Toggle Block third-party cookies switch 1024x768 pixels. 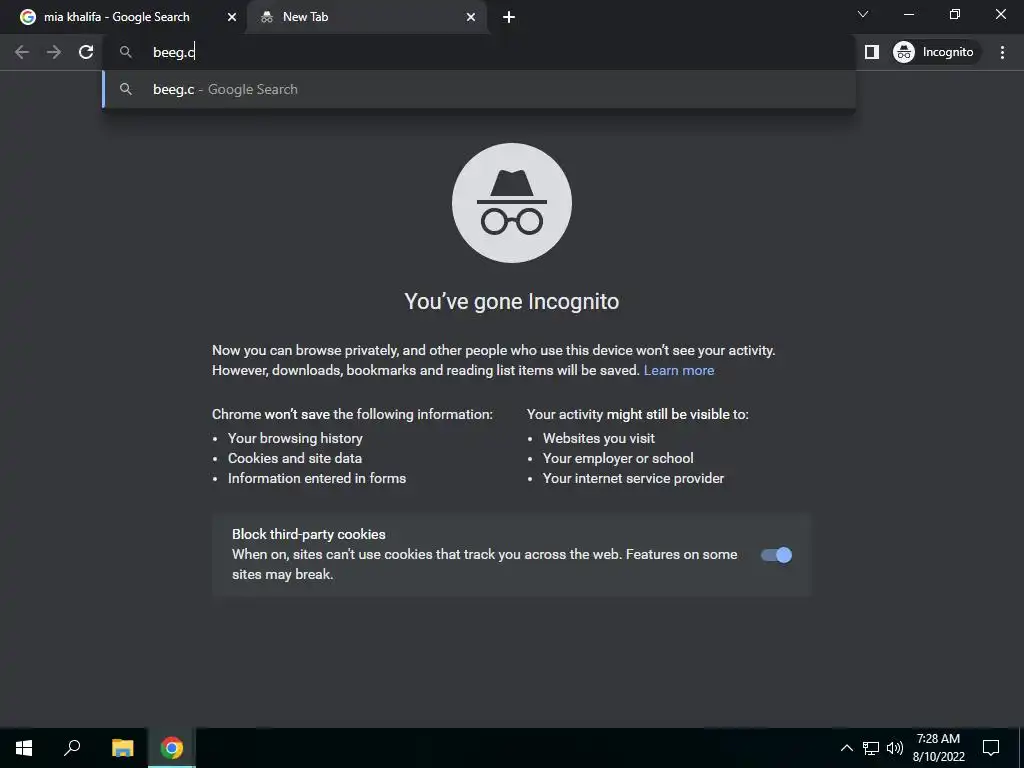[x=776, y=555]
